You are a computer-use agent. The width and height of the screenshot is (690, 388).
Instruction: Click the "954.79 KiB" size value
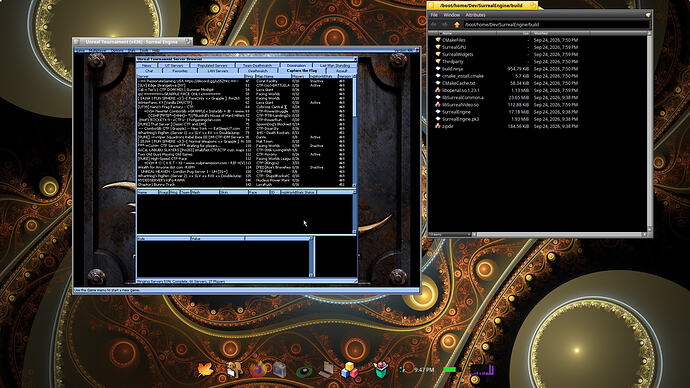coord(518,69)
